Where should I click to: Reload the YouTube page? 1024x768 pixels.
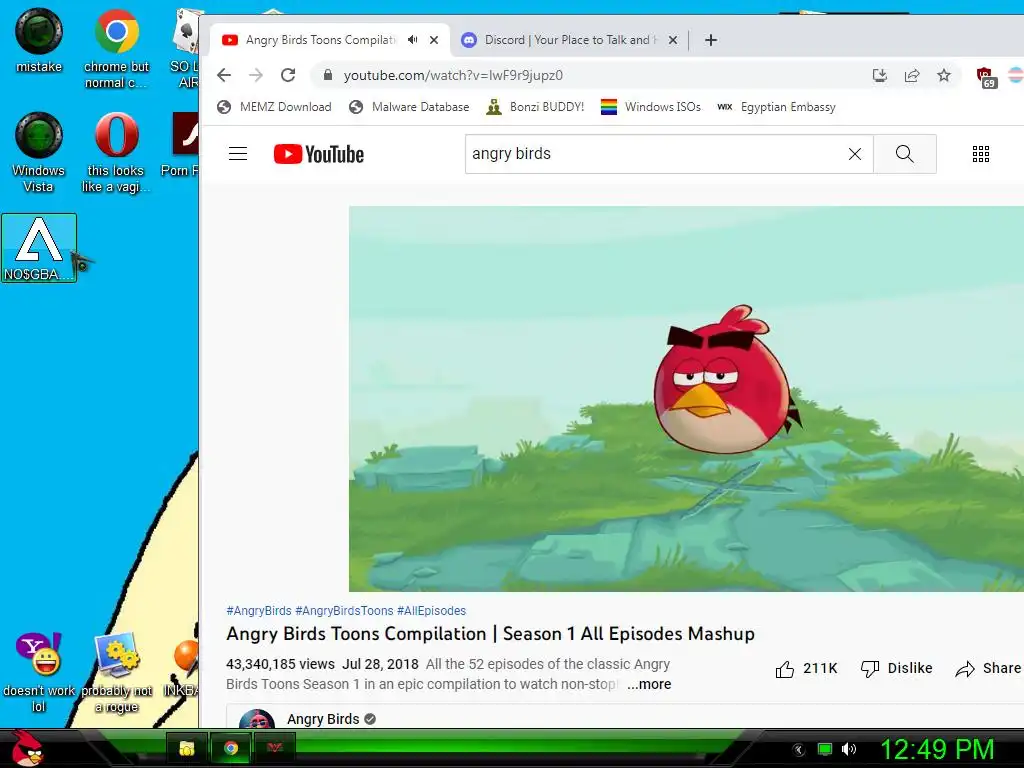pos(288,75)
